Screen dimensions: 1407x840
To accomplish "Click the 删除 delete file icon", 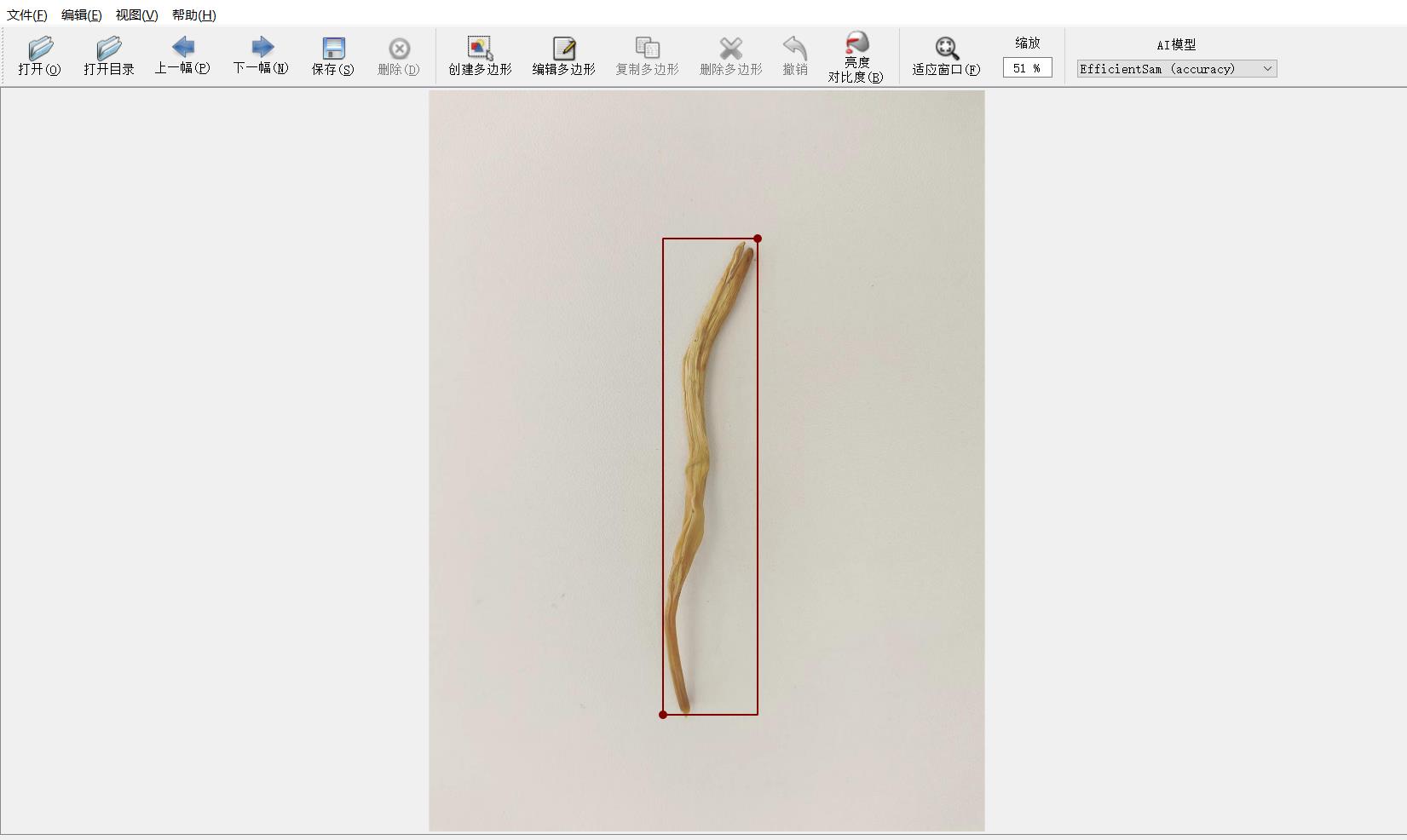I will [399, 56].
